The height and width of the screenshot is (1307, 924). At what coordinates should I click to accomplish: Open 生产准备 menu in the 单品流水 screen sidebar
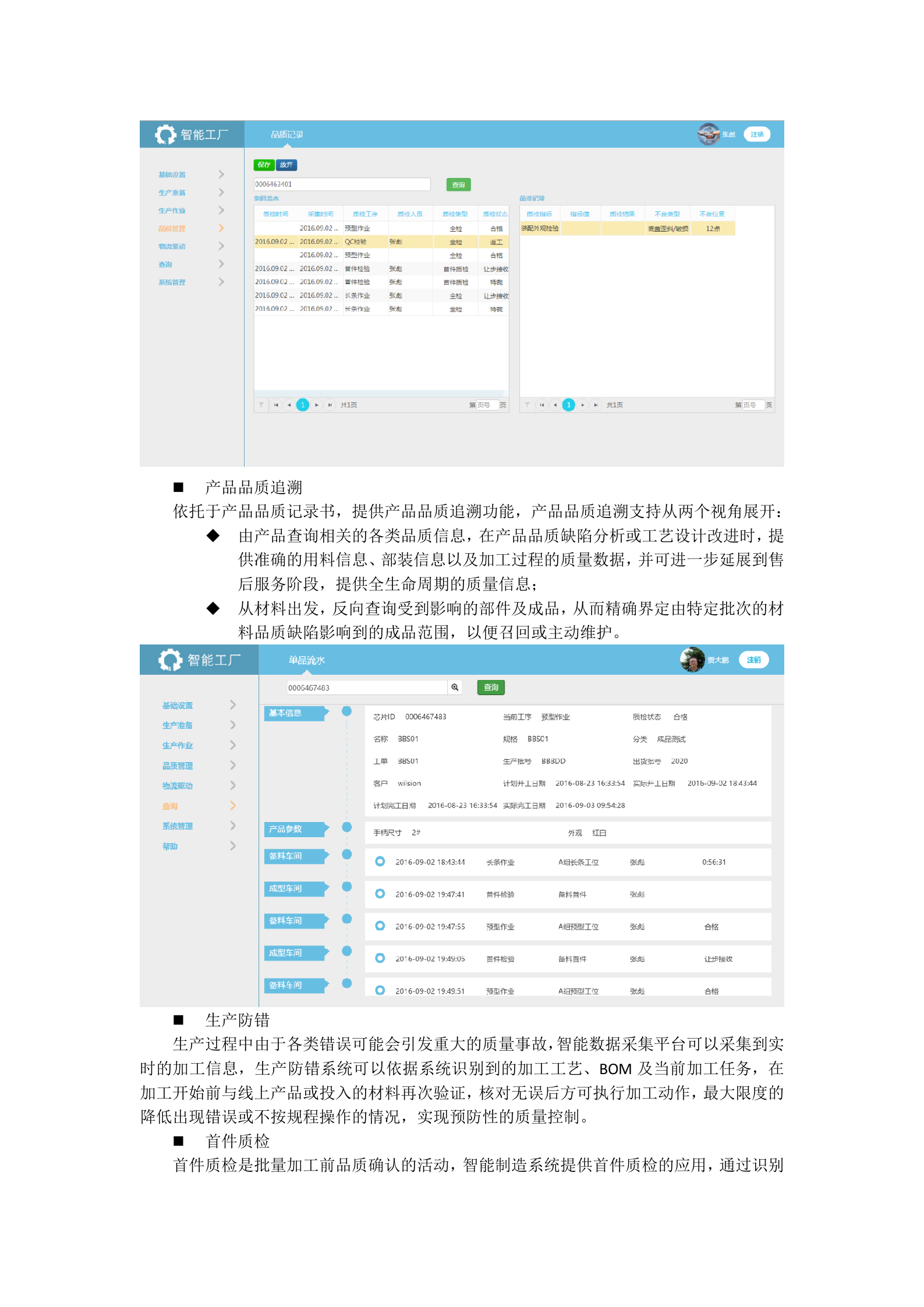click(x=178, y=725)
